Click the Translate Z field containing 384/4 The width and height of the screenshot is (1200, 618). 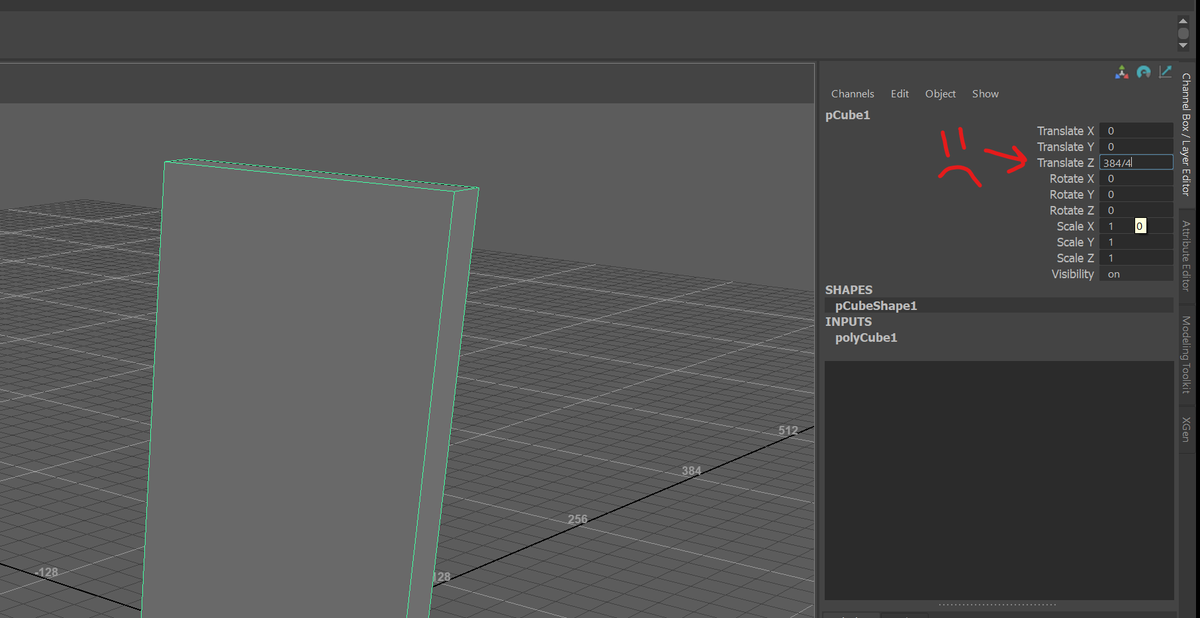tap(1136, 162)
